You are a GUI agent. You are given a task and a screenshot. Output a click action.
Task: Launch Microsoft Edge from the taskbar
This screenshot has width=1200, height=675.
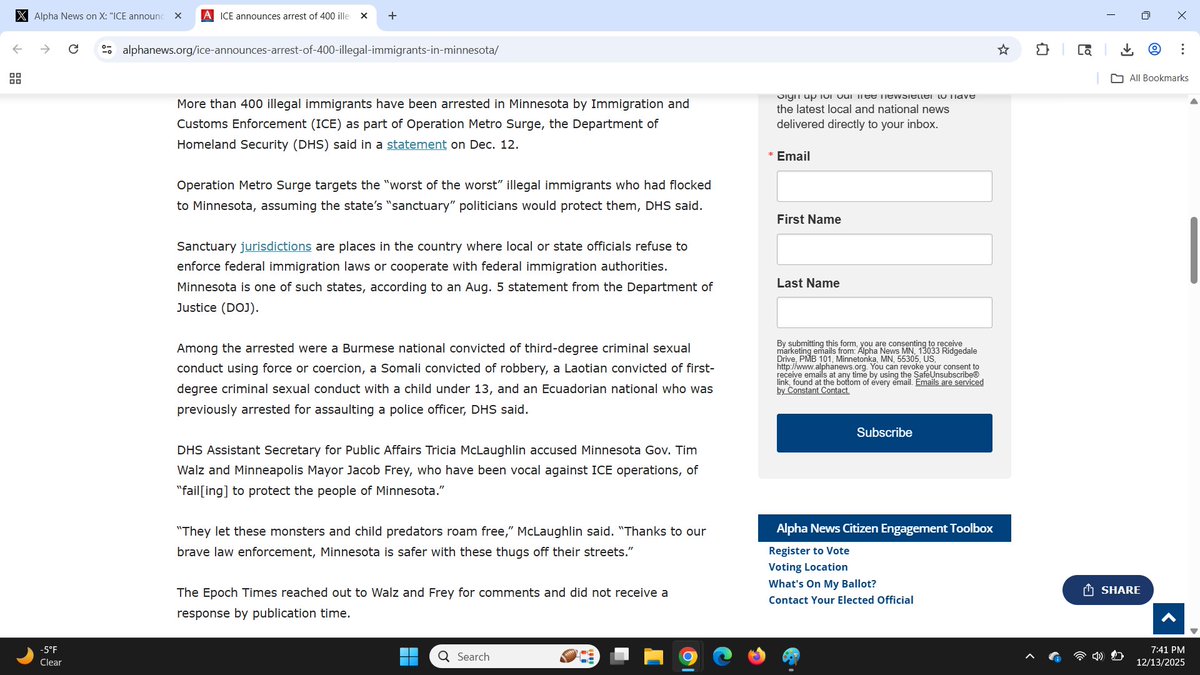click(721, 656)
